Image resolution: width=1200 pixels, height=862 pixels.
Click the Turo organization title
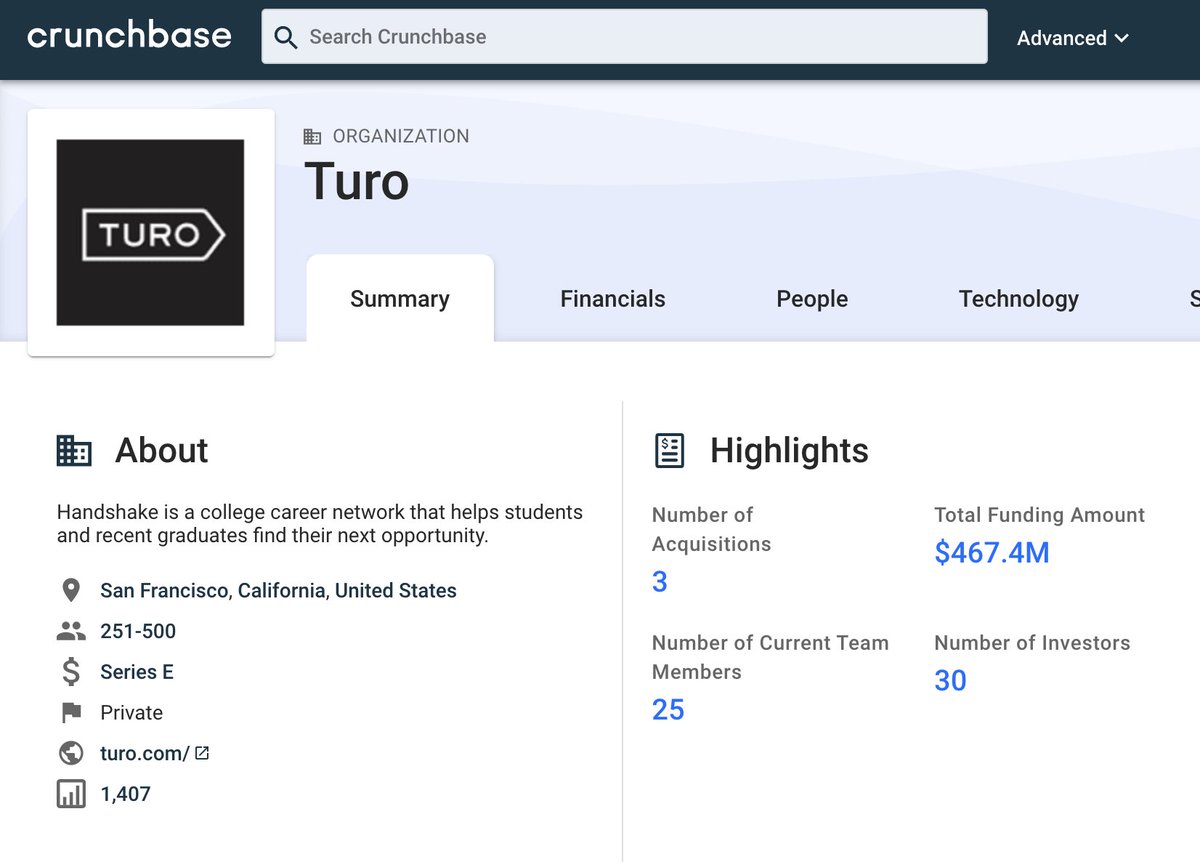tap(356, 181)
